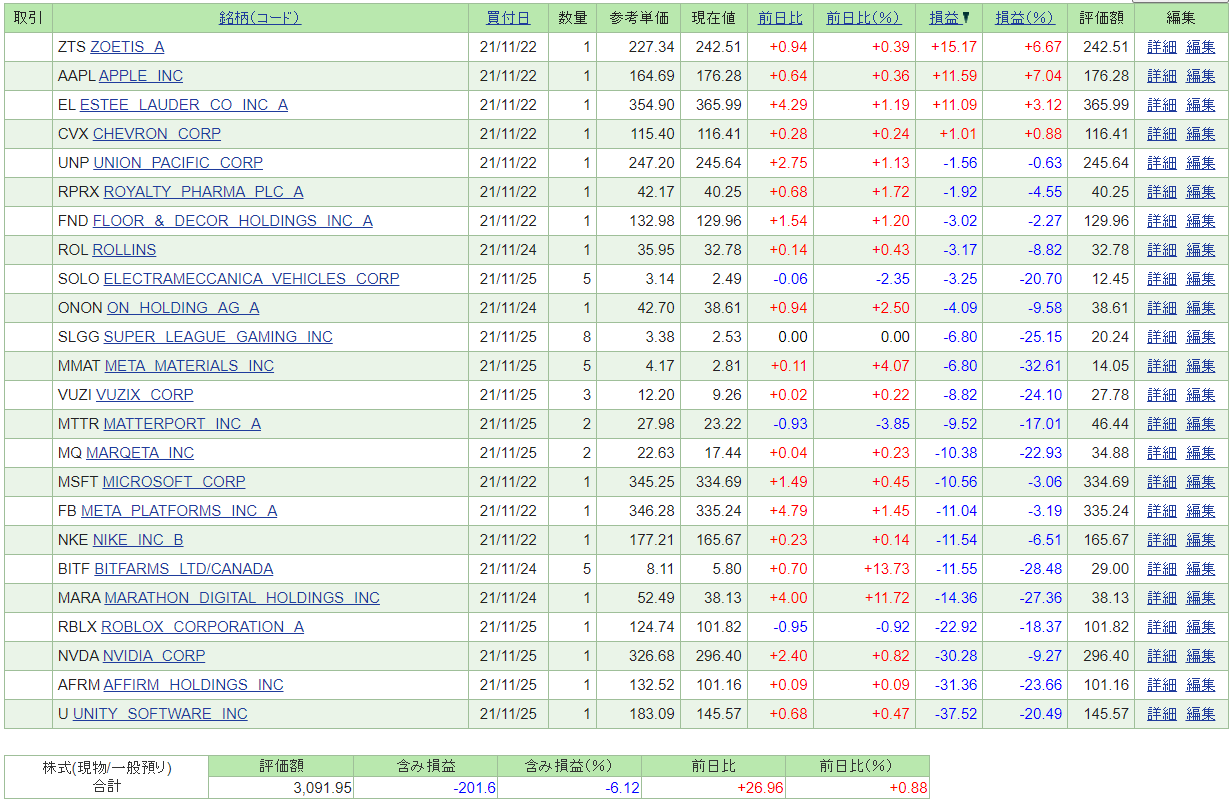This screenshot has height=804, width=1231.
Task: Open NIKE_INC_B stock link
Action: [138, 540]
